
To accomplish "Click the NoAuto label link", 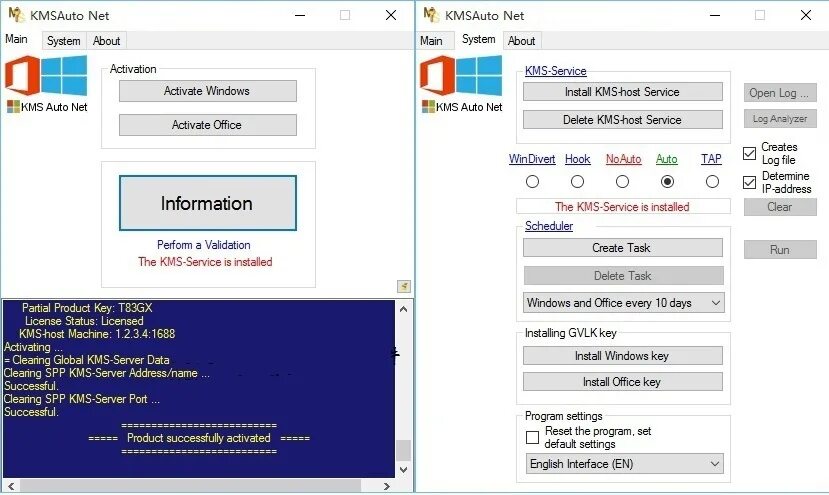I will point(623,159).
